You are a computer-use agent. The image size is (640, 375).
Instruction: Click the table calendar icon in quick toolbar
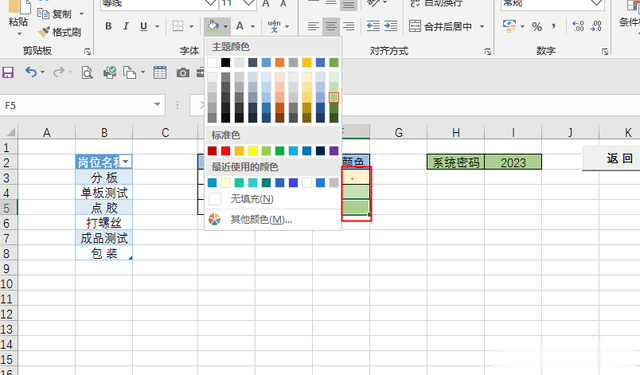160,73
